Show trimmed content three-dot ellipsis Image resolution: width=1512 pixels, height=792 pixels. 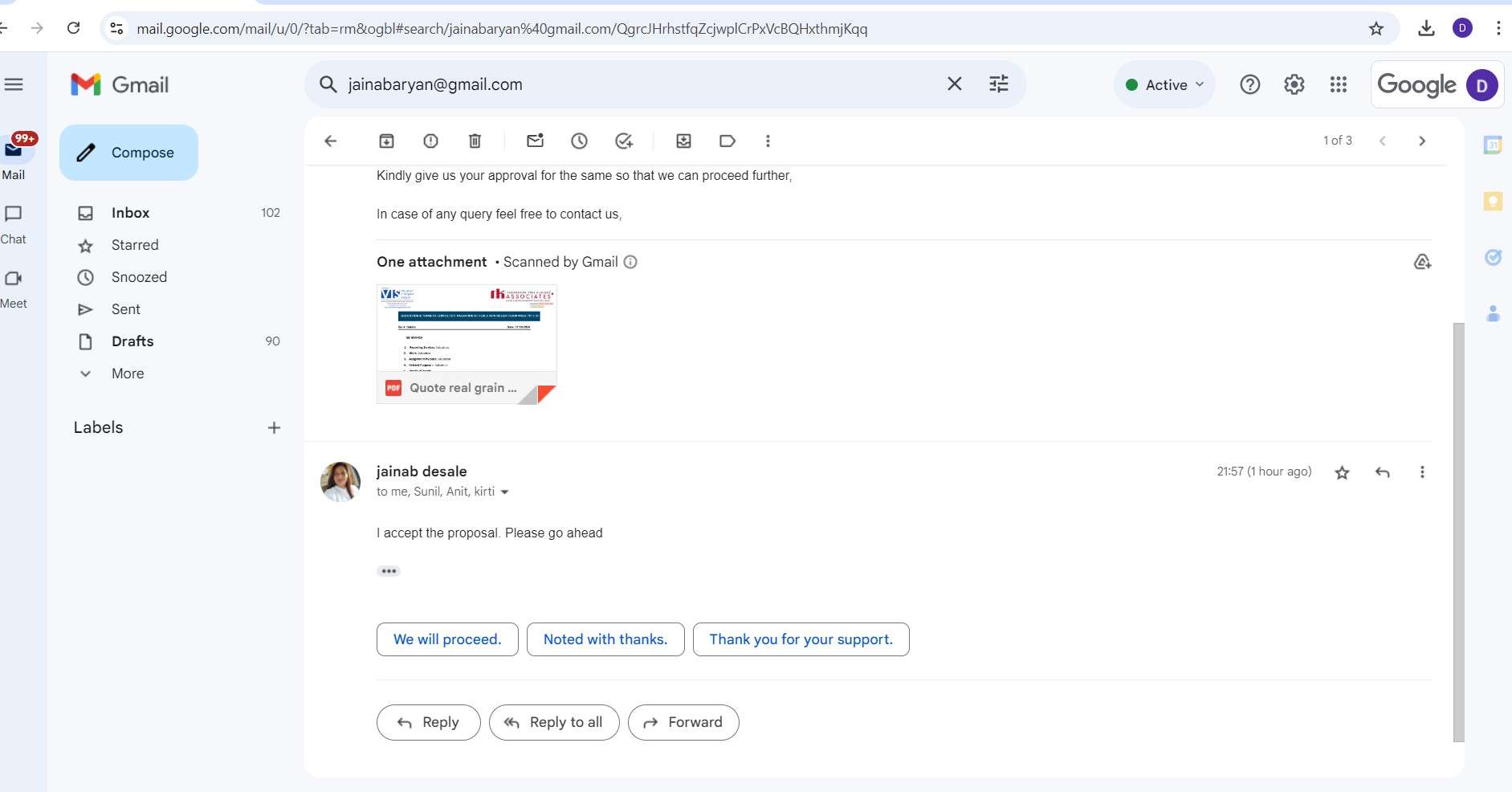click(x=389, y=571)
